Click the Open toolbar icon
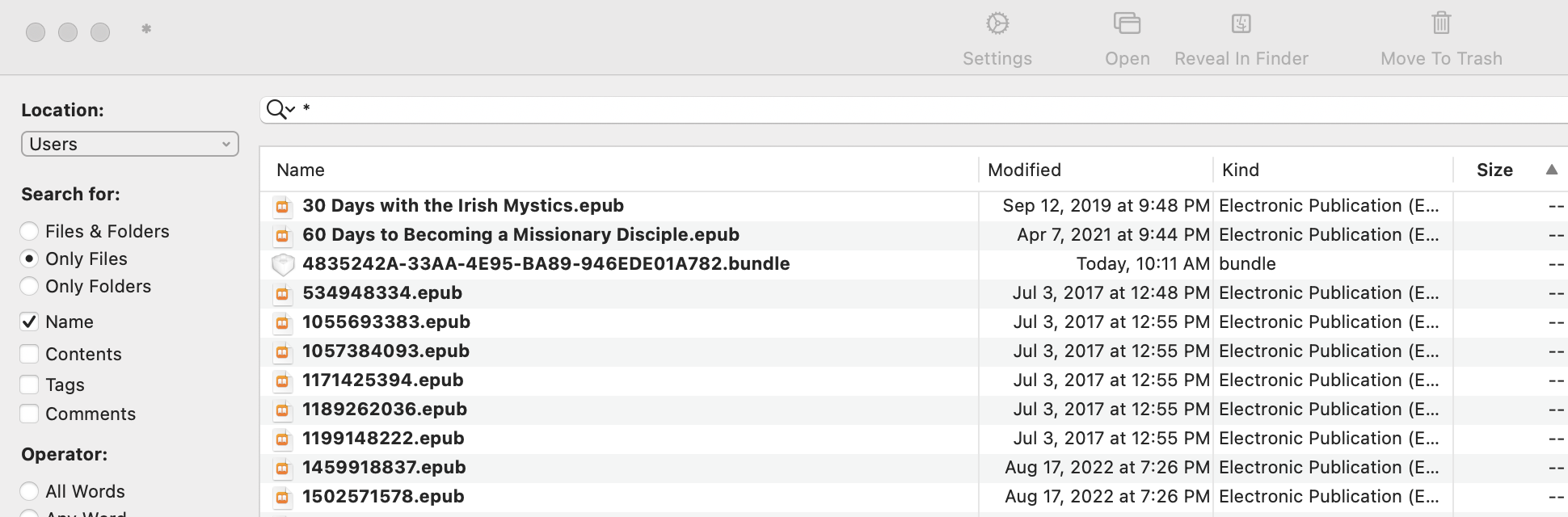 point(1127,23)
